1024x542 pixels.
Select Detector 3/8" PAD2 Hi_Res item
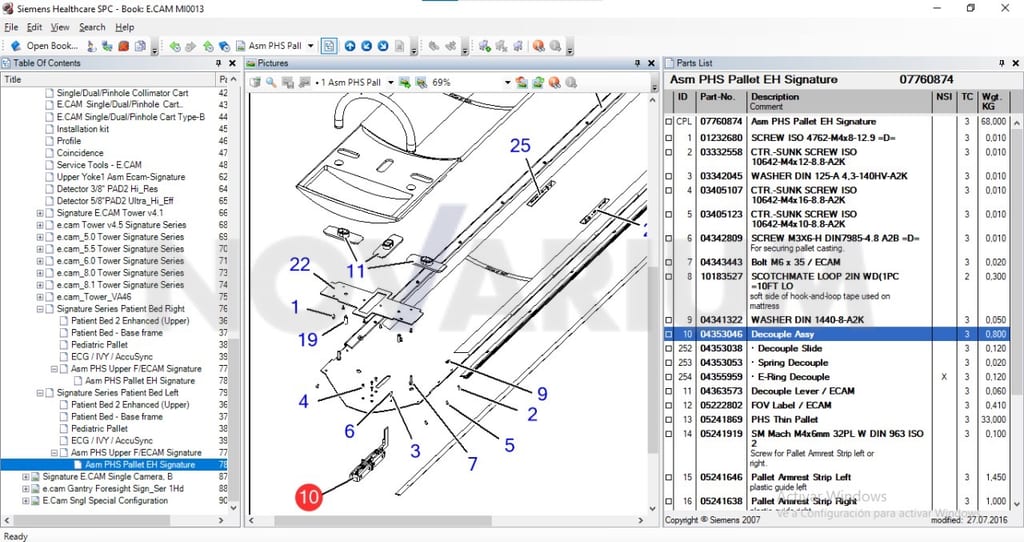[107, 189]
